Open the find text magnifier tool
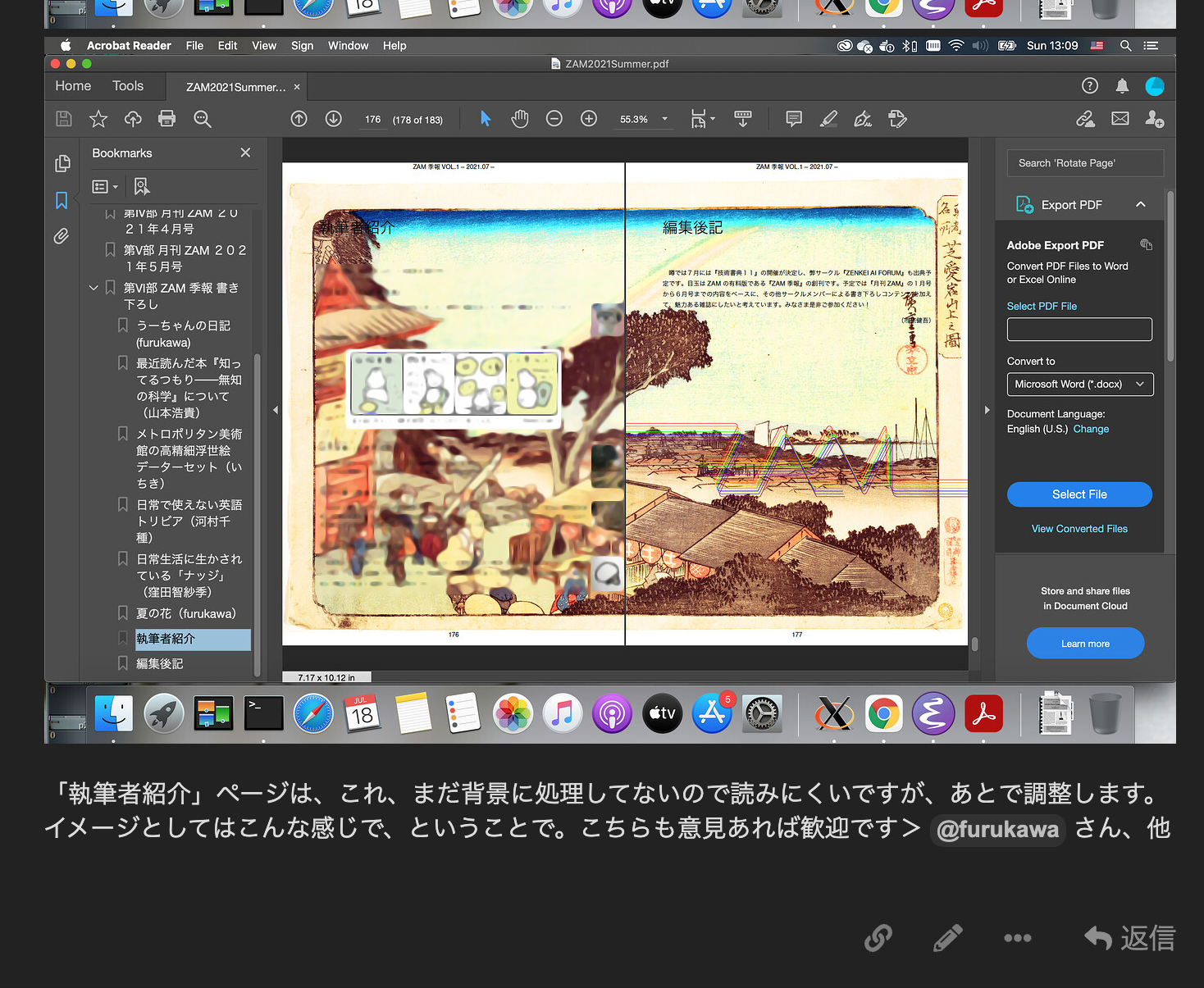Screen dimensions: 1204x988 (x=203, y=119)
